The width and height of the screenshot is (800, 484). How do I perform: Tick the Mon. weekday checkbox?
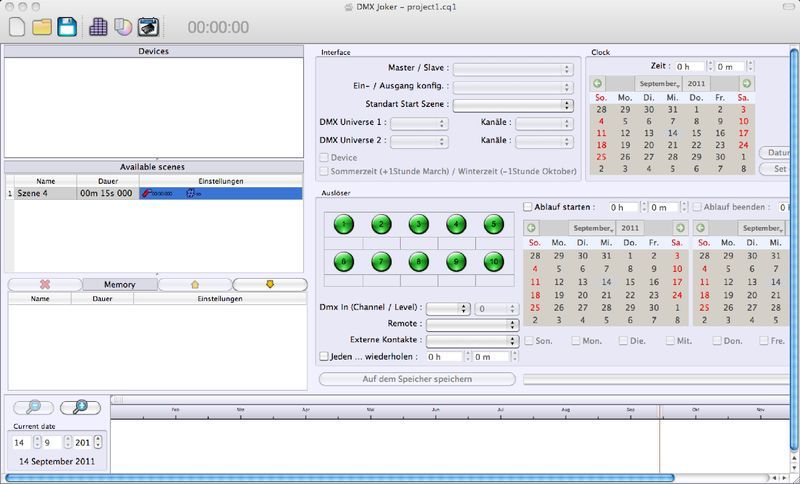pyautogui.click(x=576, y=341)
